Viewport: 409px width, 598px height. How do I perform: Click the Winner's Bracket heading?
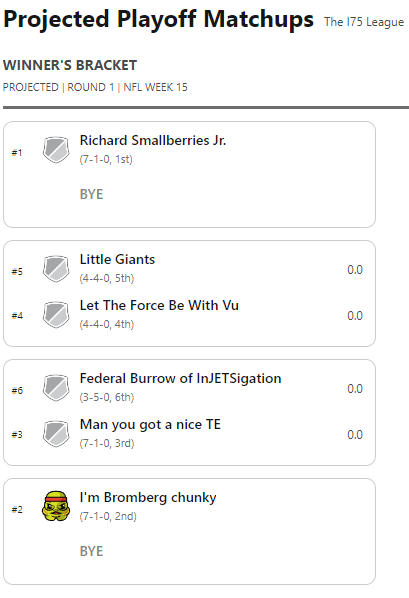(70, 65)
